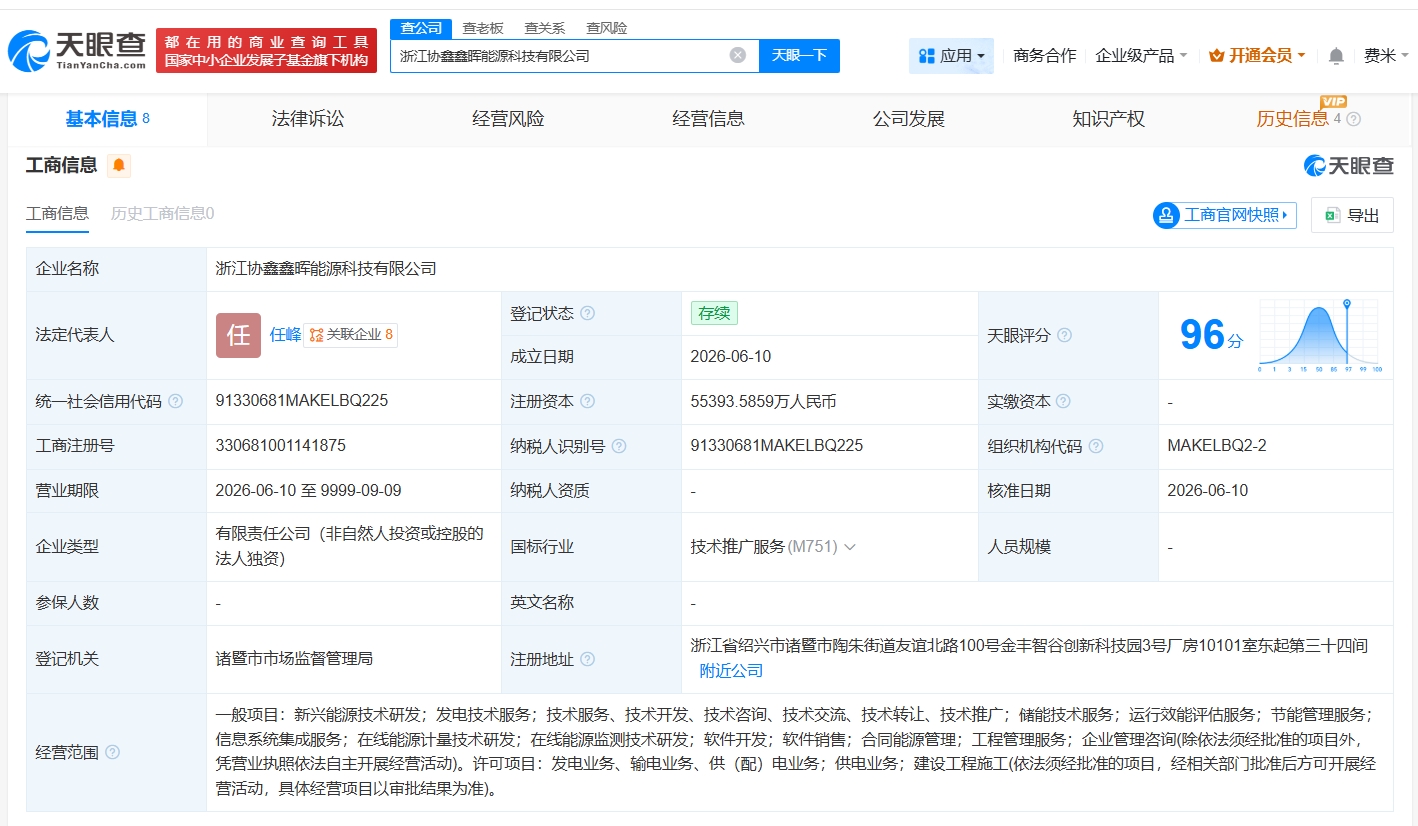Click help icon next to 注册地址

click(x=587, y=659)
